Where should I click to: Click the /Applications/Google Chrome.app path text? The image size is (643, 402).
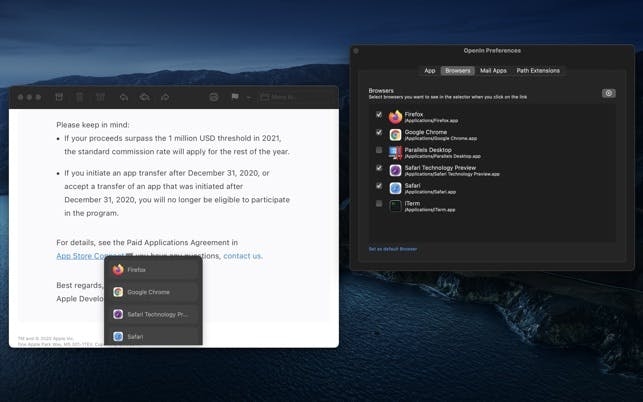click(x=441, y=139)
